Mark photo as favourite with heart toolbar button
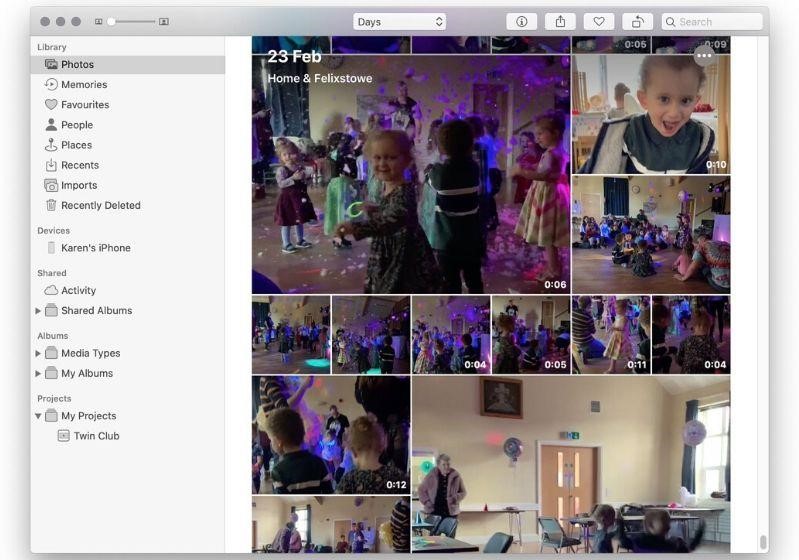 599,22
